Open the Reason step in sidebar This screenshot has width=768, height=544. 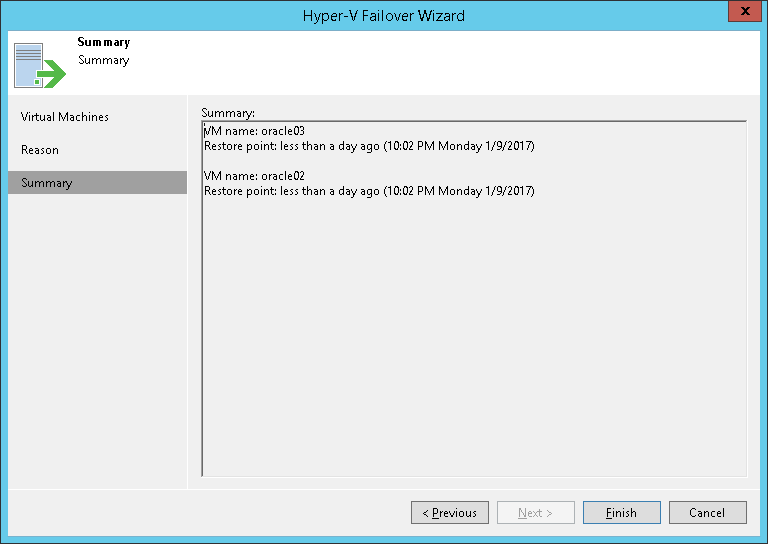tap(40, 150)
